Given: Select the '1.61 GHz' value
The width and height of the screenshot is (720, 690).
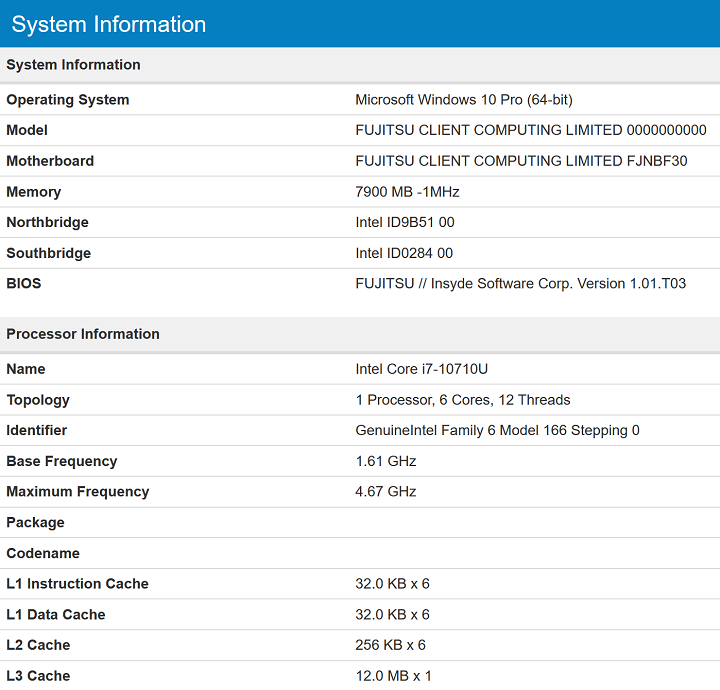Looking at the screenshot, I should pyautogui.click(x=386, y=461).
